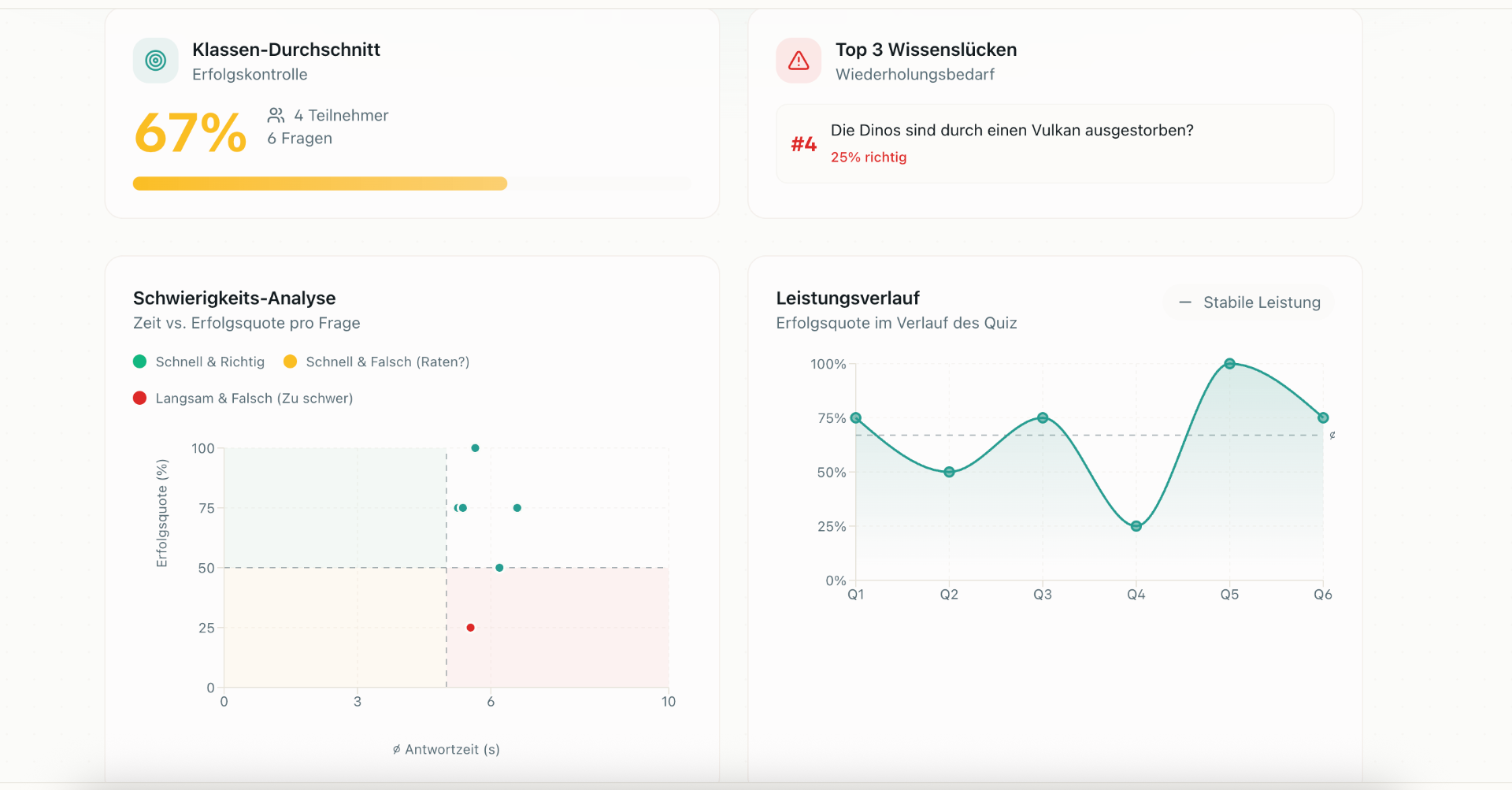Screen dimensions: 1512x790
Task: Click the Dinos Vulkan question text
Action: [x=1012, y=131]
